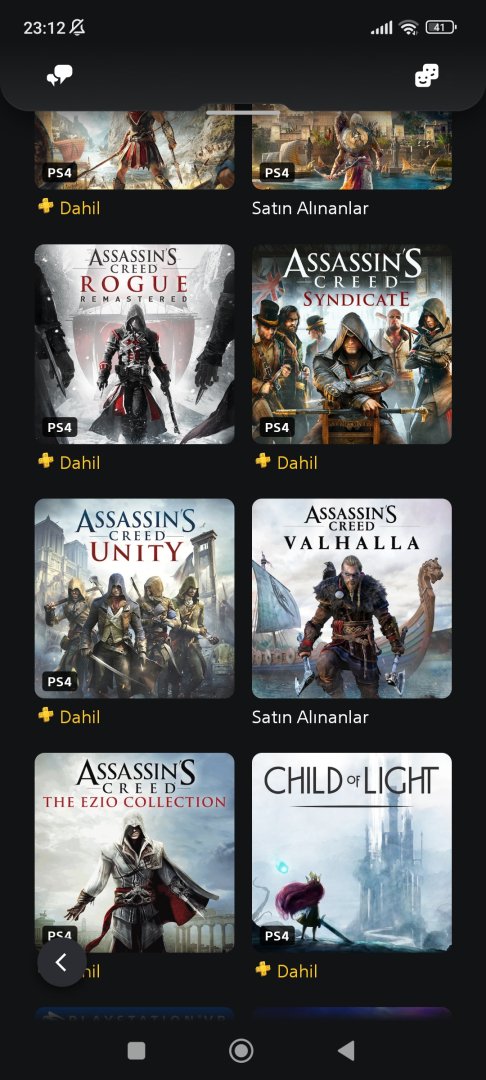Tap the PS Plus icon under Rogue Remastered
The image size is (486, 1080).
tap(45, 460)
